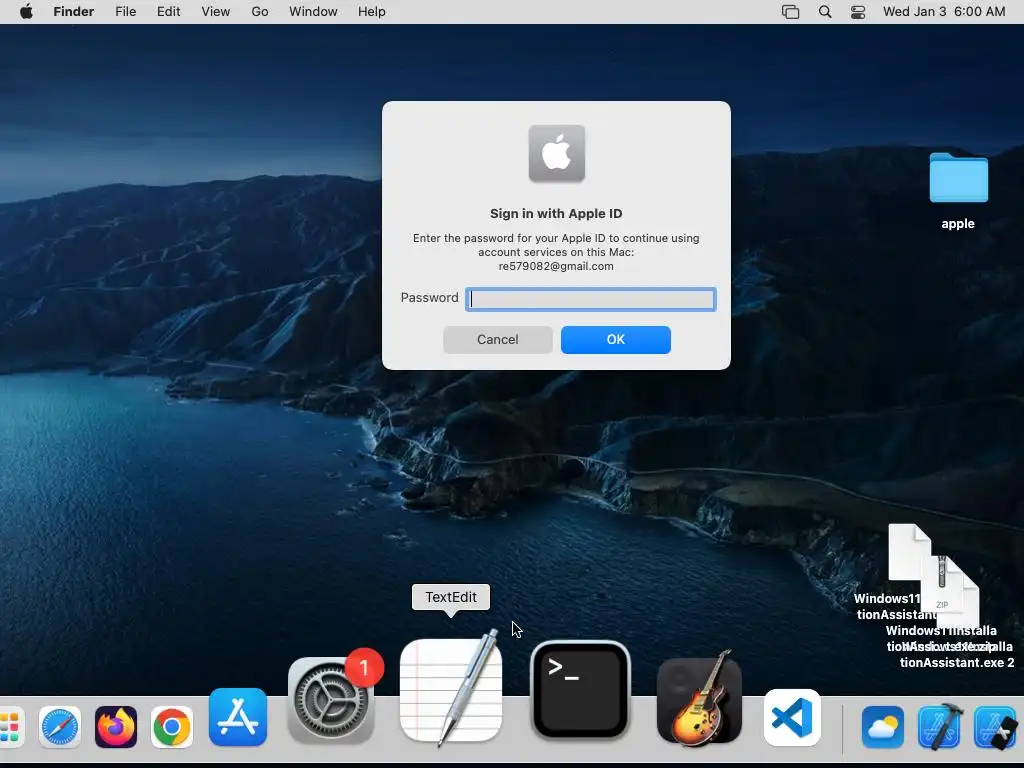The image size is (1024, 768).
Task: Open Visual Studio Code from the Dock
Action: 792,718
